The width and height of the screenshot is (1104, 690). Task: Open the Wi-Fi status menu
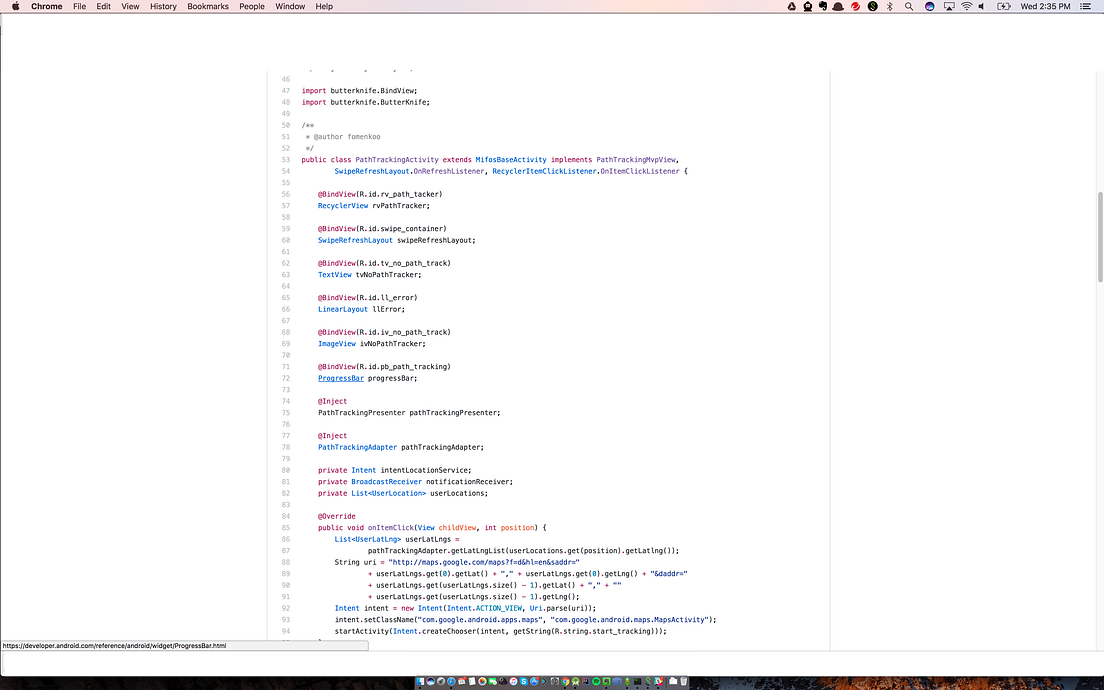(x=967, y=6)
